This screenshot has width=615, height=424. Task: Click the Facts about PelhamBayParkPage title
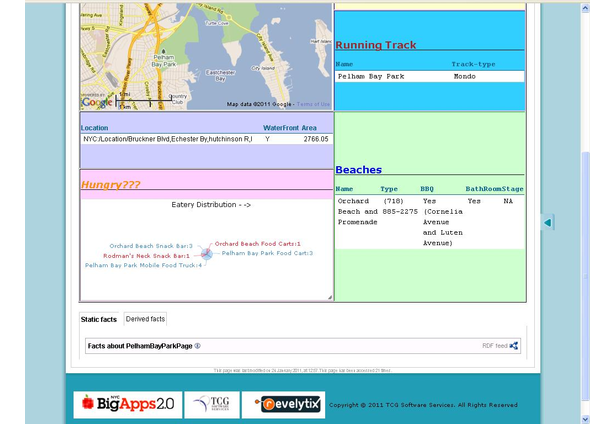click(x=140, y=346)
